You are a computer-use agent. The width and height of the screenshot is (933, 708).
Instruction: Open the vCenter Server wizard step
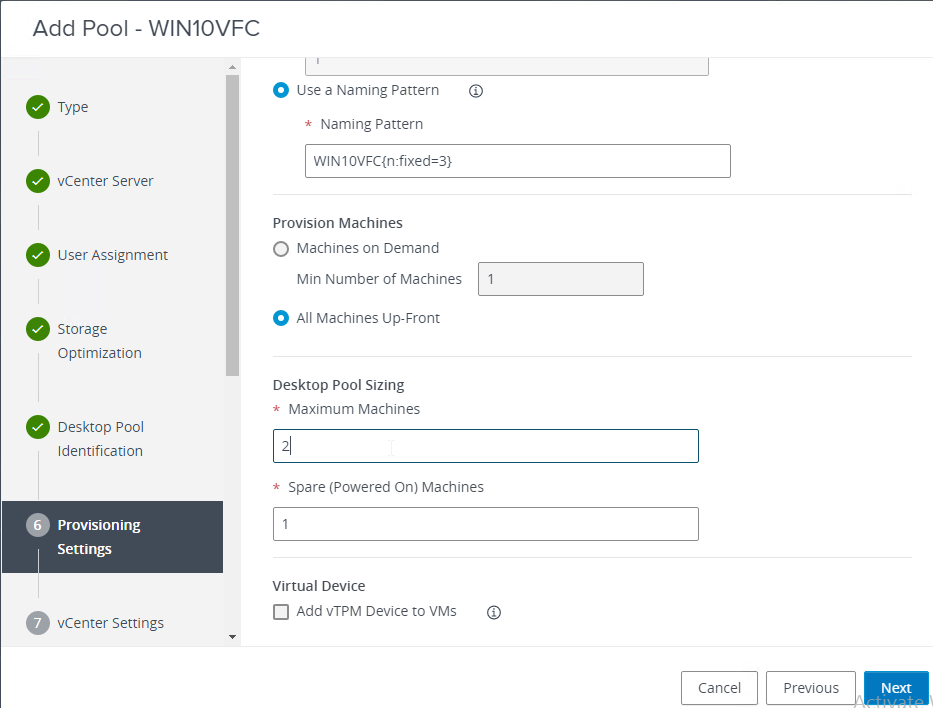(105, 181)
